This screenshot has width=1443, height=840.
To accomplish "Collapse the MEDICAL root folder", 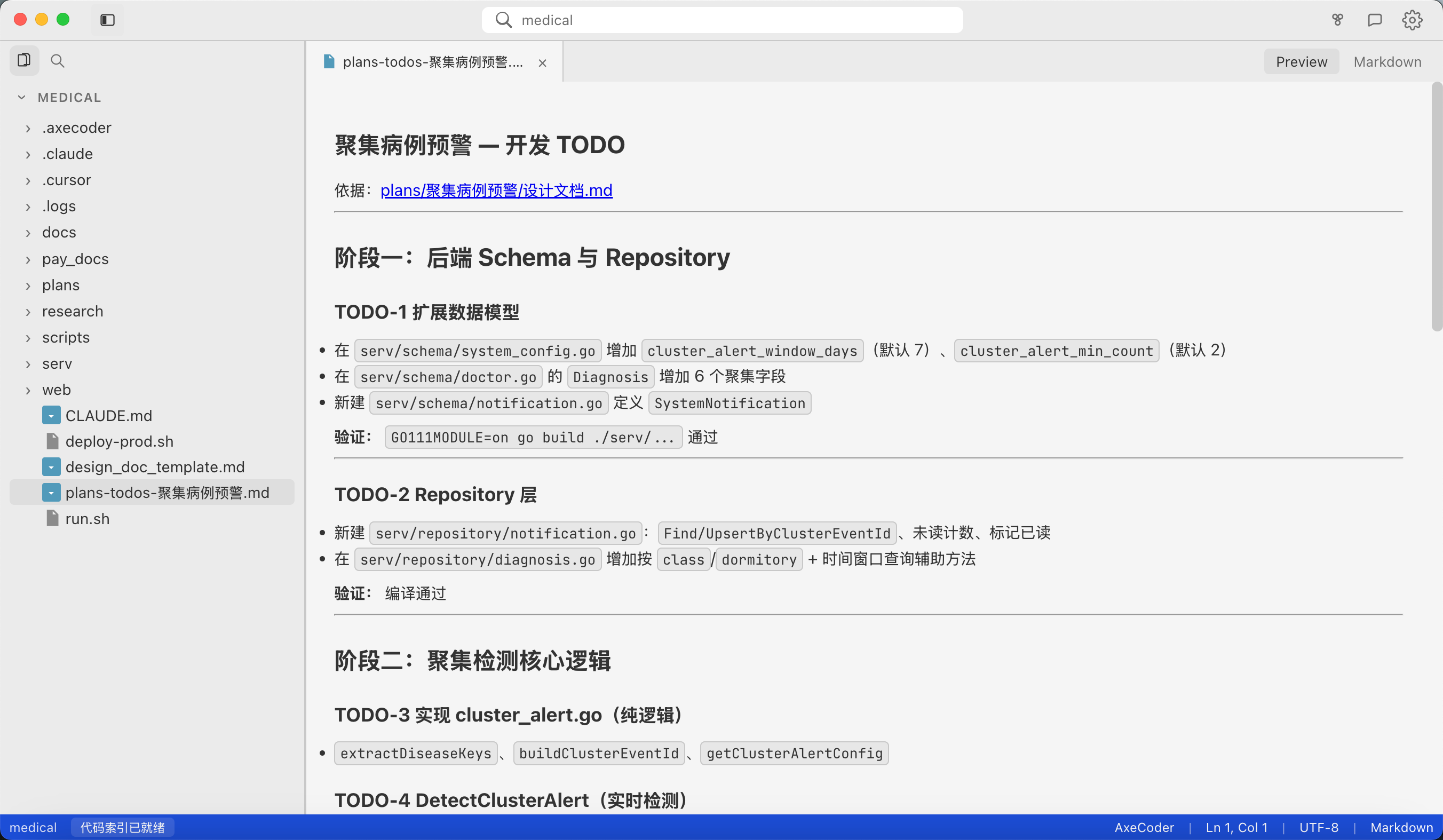I will pyautogui.click(x=22, y=97).
